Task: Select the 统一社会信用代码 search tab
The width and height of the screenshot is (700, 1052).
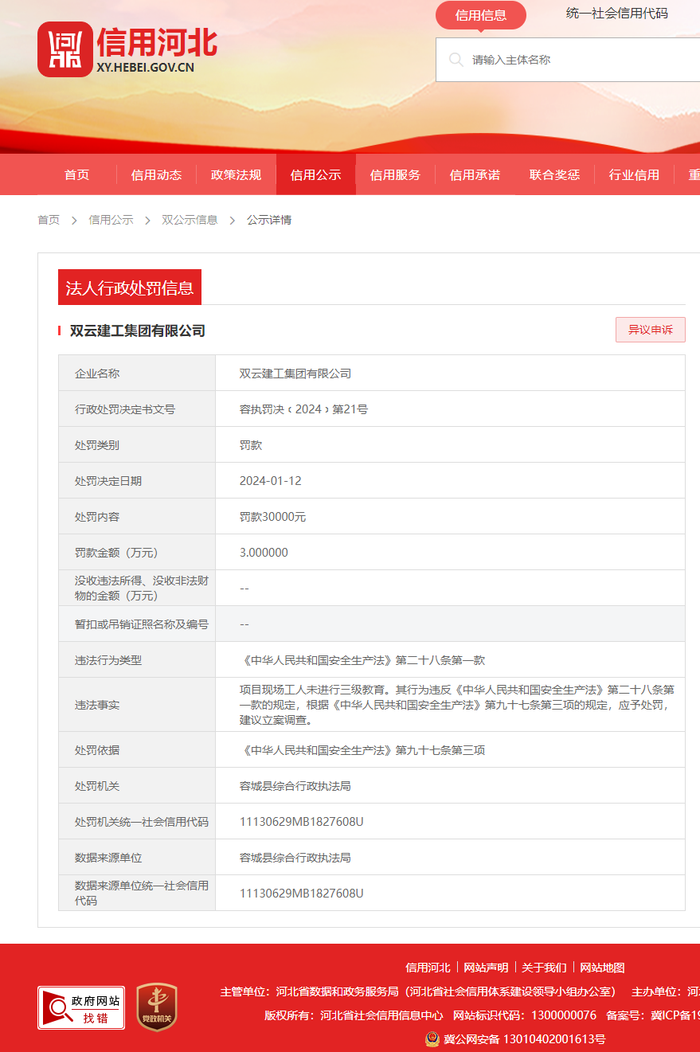Action: [x=617, y=13]
